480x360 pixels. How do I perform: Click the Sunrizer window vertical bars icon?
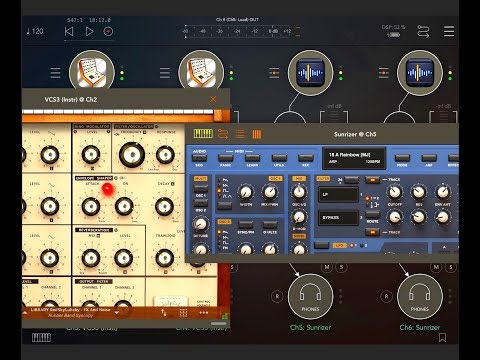pyautogui.click(x=257, y=134)
